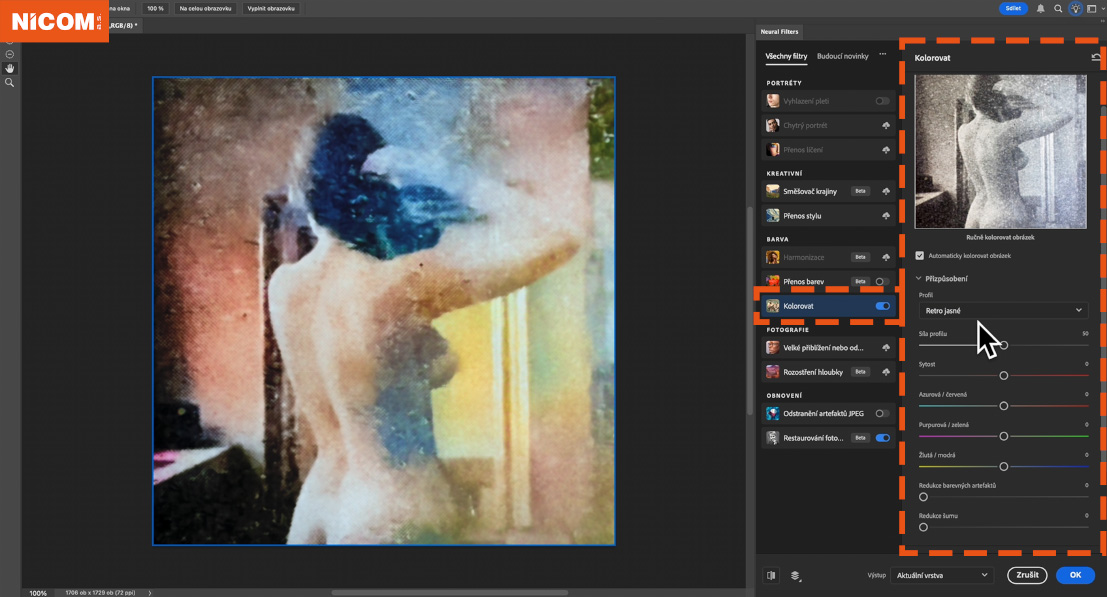Confirm with the OK button
1107x597 pixels.
coord(1075,575)
